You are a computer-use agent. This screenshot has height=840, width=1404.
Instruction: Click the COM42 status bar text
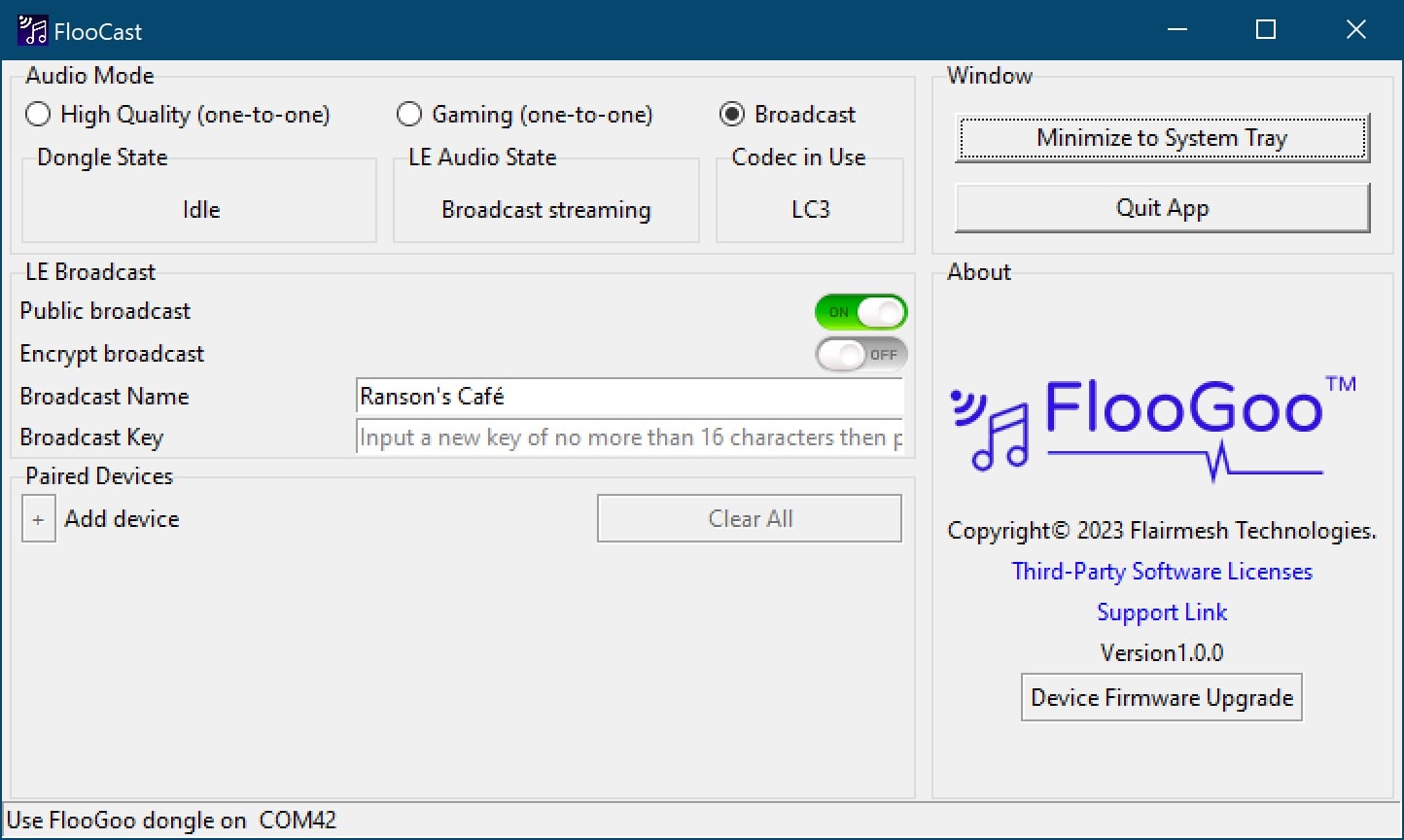click(x=298, y=821)
